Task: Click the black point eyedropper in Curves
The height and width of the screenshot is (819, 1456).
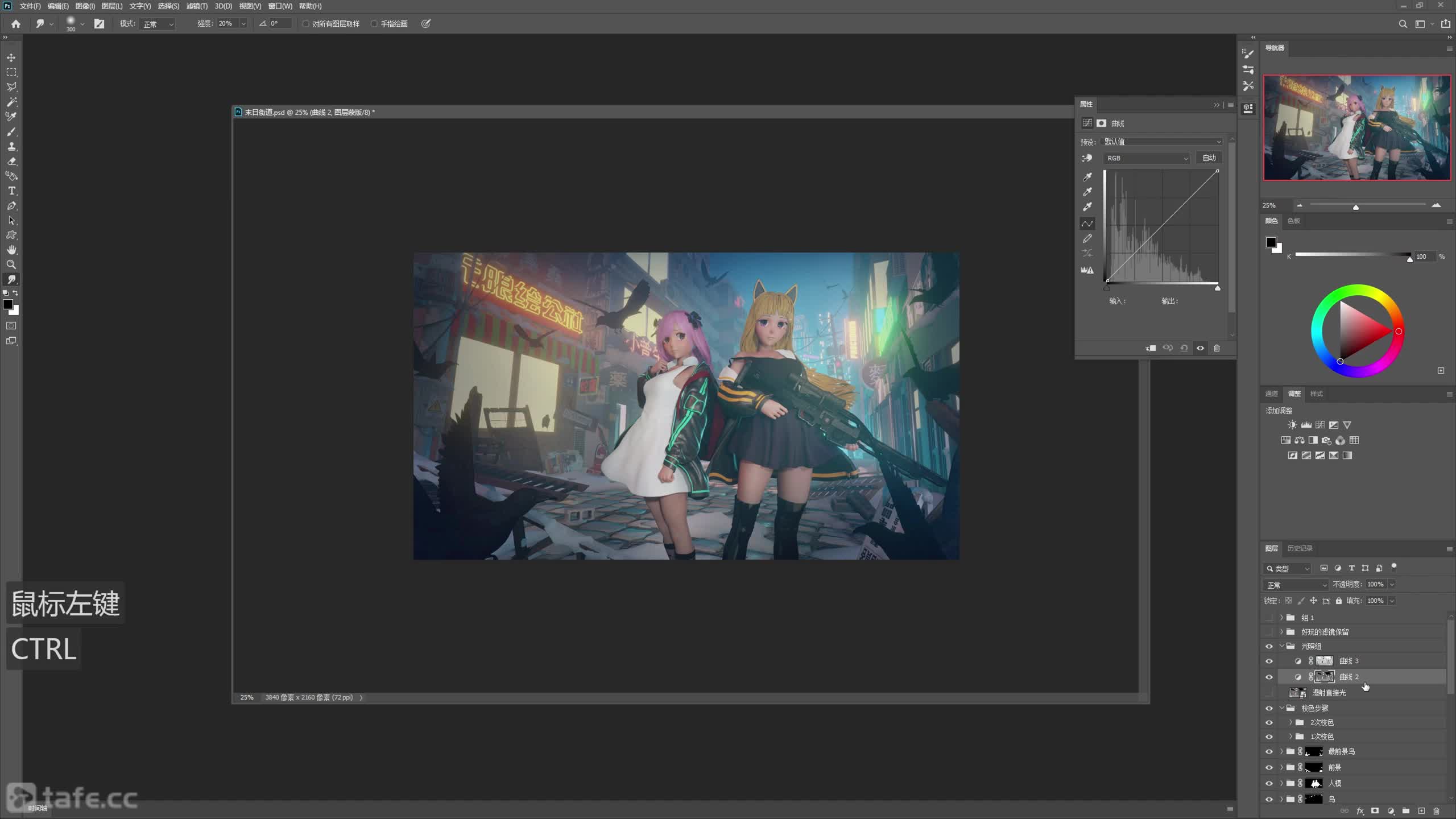Action: (1087, 177)
